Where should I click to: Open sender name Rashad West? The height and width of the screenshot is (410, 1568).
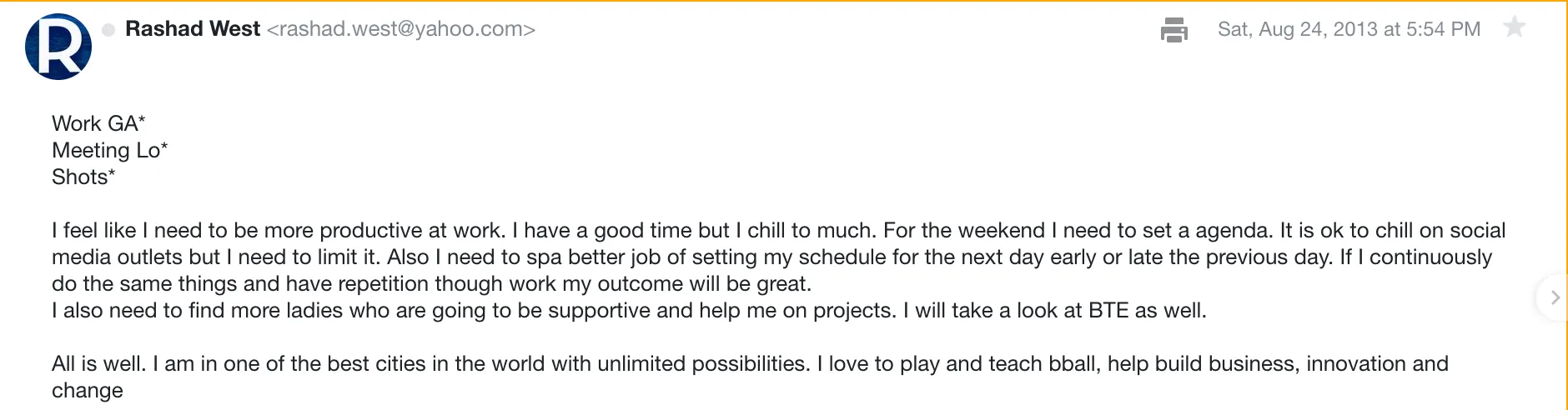coord(193,29)
